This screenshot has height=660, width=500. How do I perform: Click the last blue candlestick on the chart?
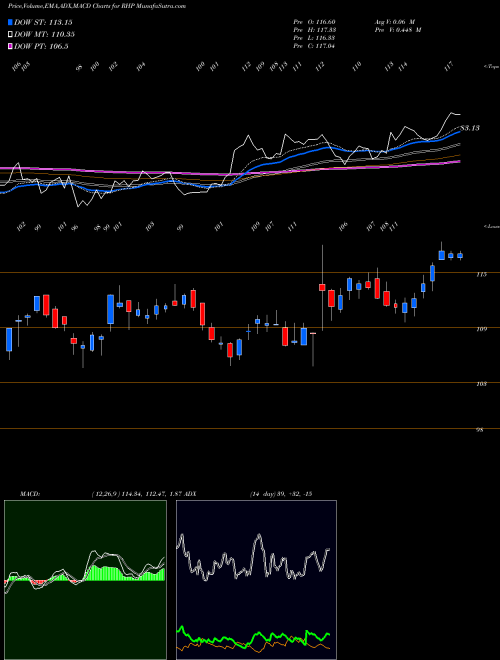[x=460, y=255]
